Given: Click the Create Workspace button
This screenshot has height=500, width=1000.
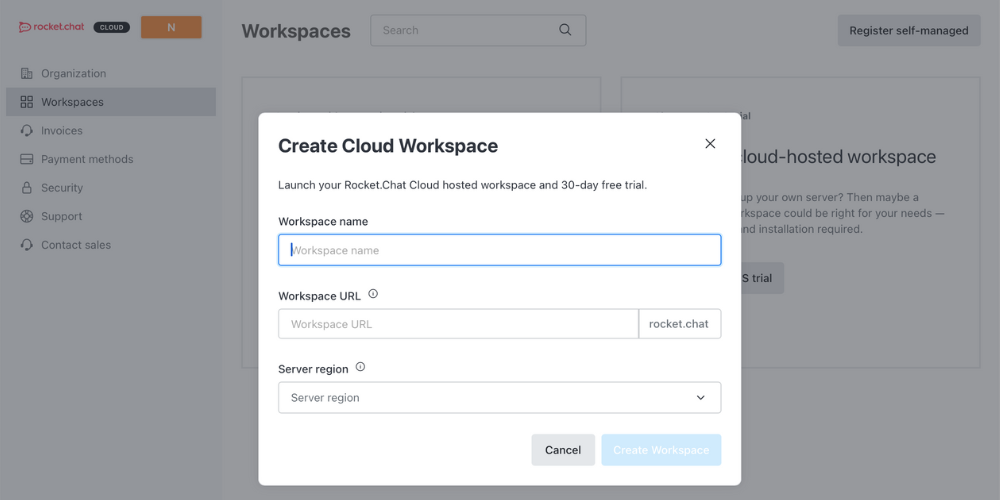Looking at the screenshot, I should tap(661, 450).
